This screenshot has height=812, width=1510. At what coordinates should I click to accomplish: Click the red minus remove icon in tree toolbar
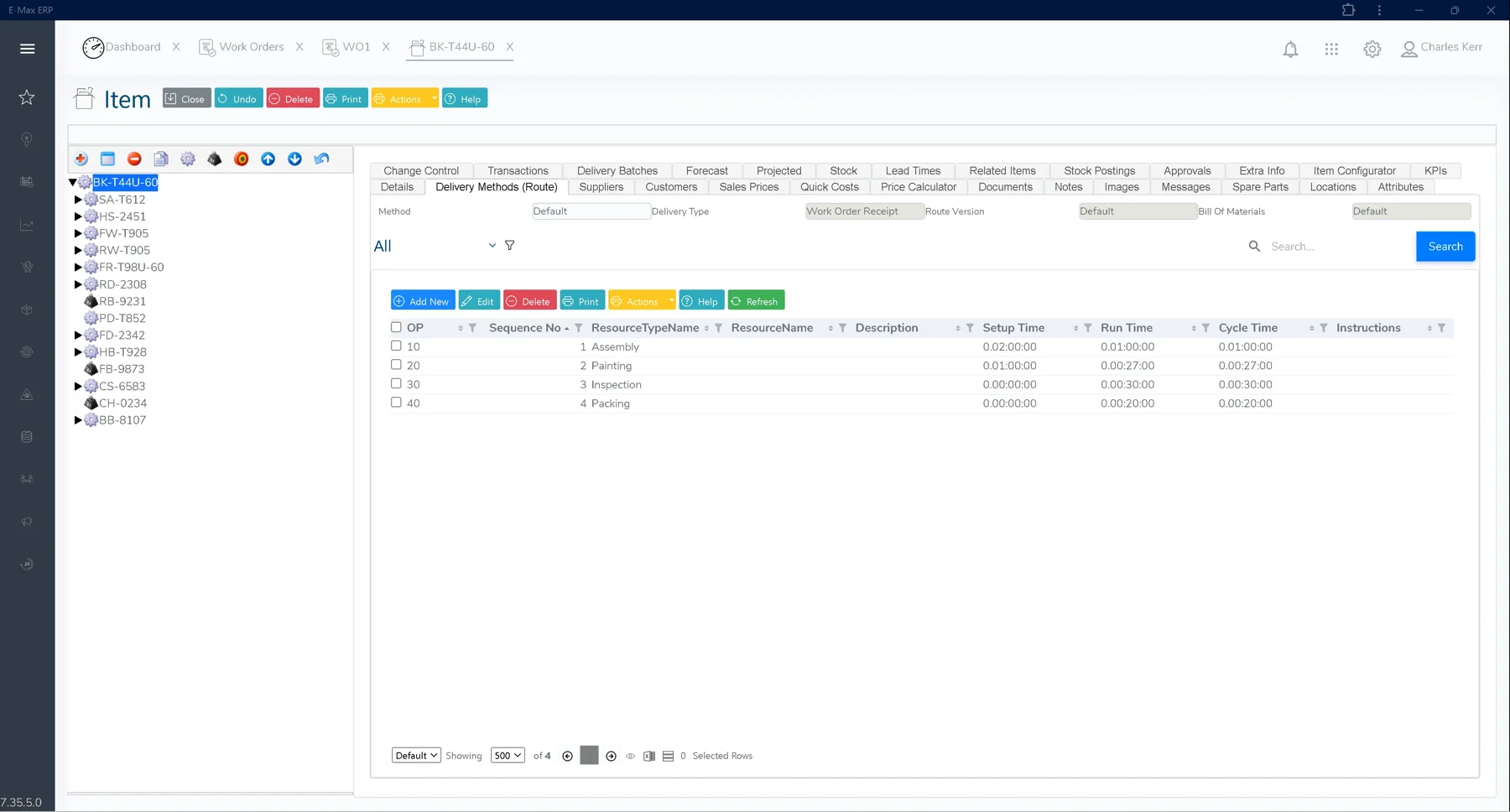(134, 159)
